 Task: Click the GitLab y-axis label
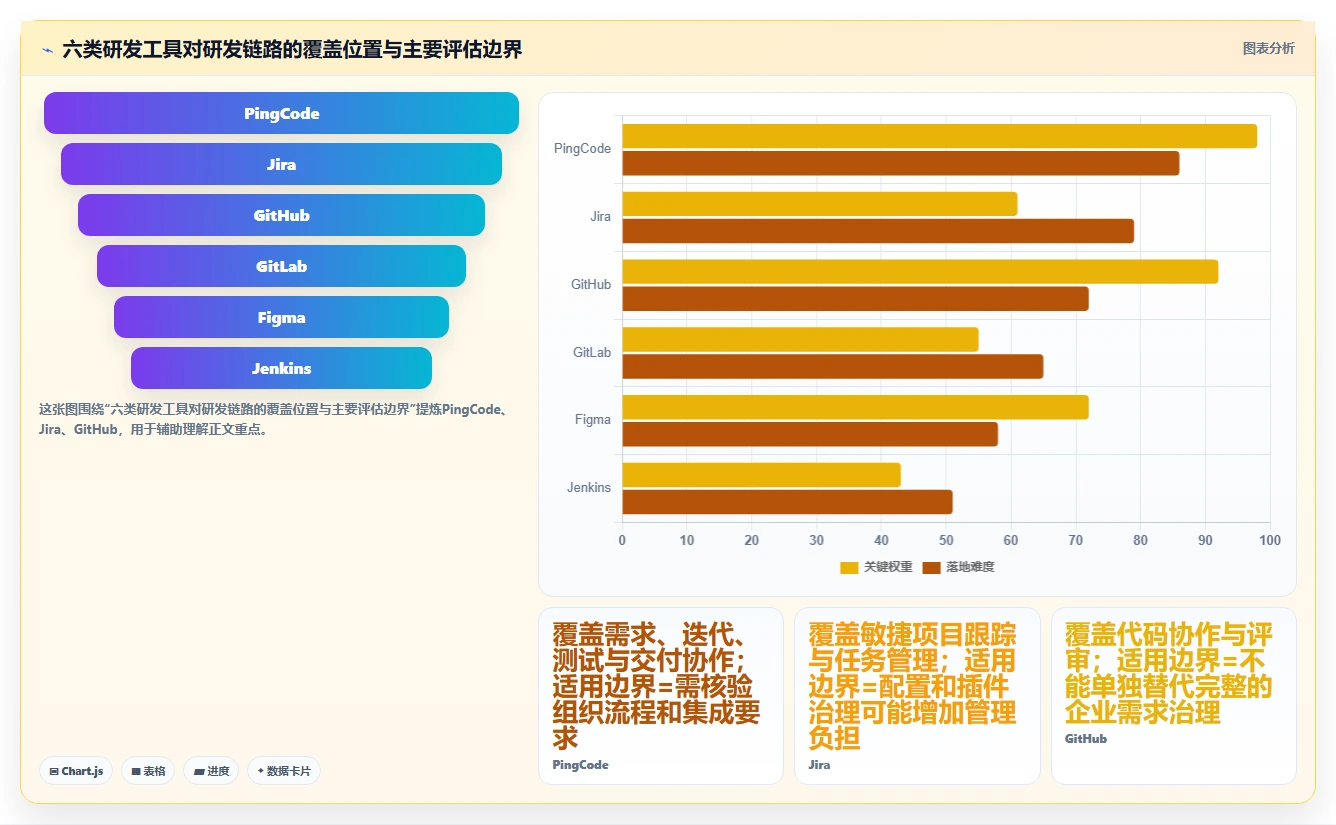click(x=592, y=353)
